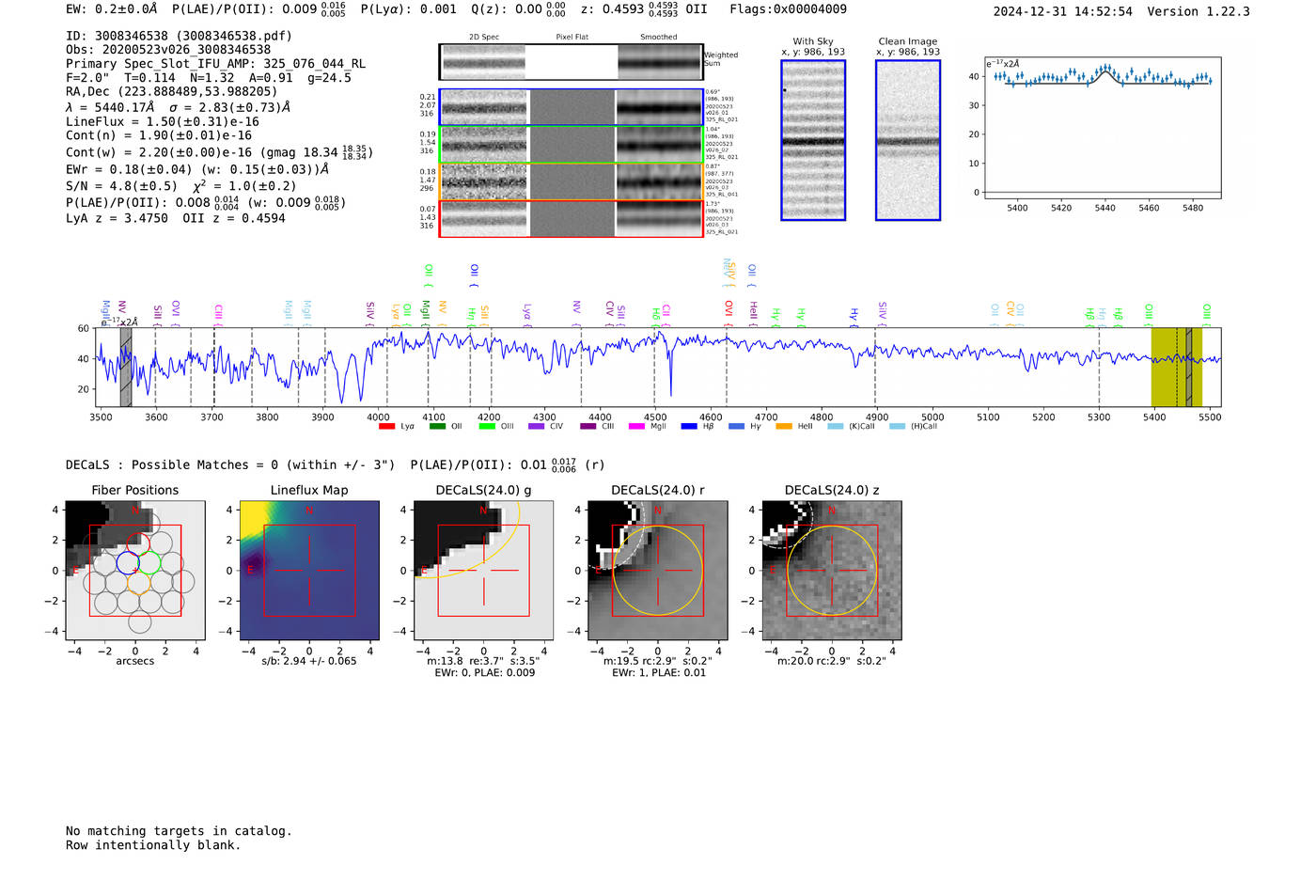The image size is (1316, 896).
Task: Click the 's/b: 2.94 +/- 0.065' label
Action: coord(309,661)
